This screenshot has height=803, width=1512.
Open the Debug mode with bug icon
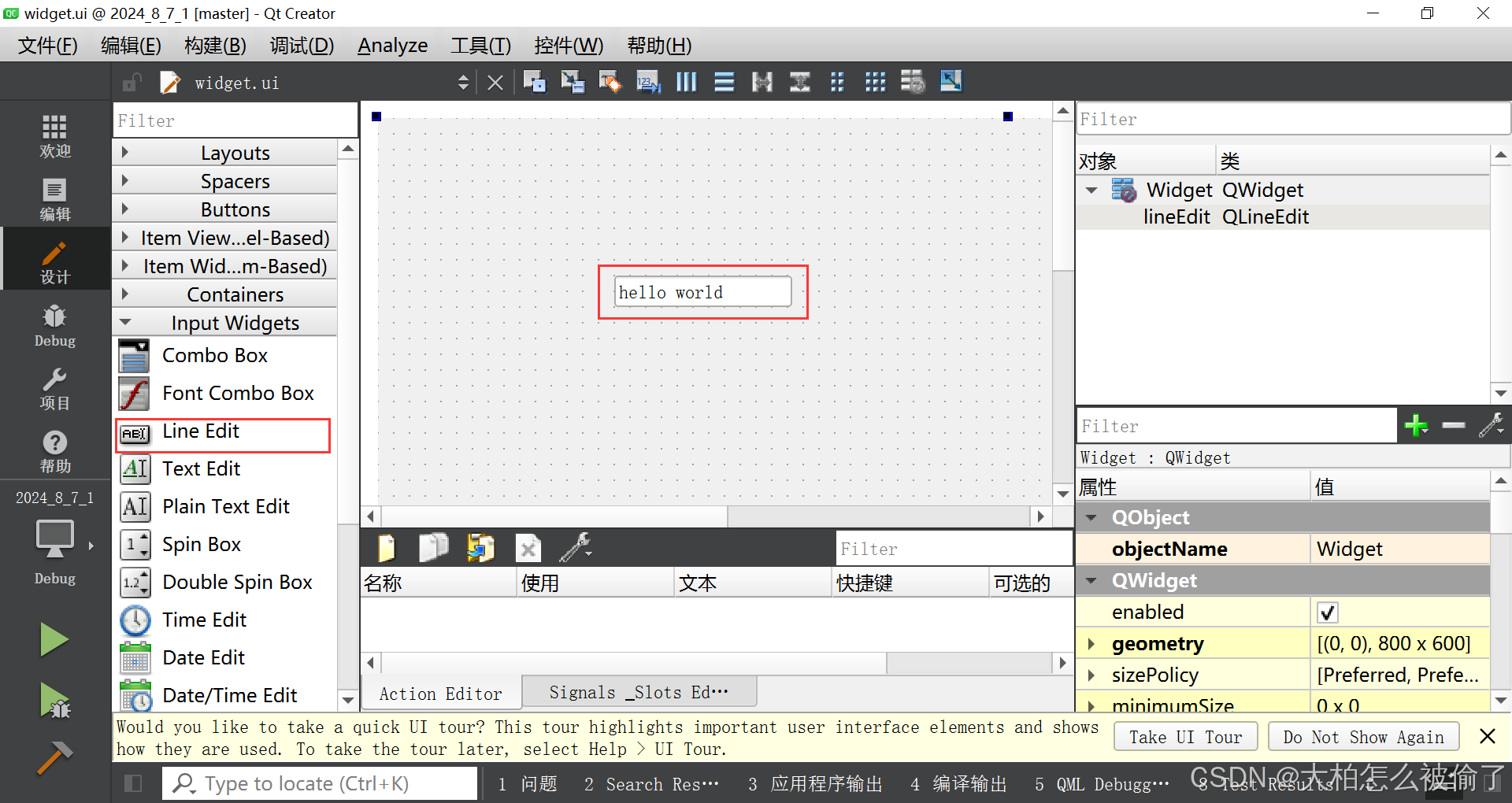pos(54,326)
